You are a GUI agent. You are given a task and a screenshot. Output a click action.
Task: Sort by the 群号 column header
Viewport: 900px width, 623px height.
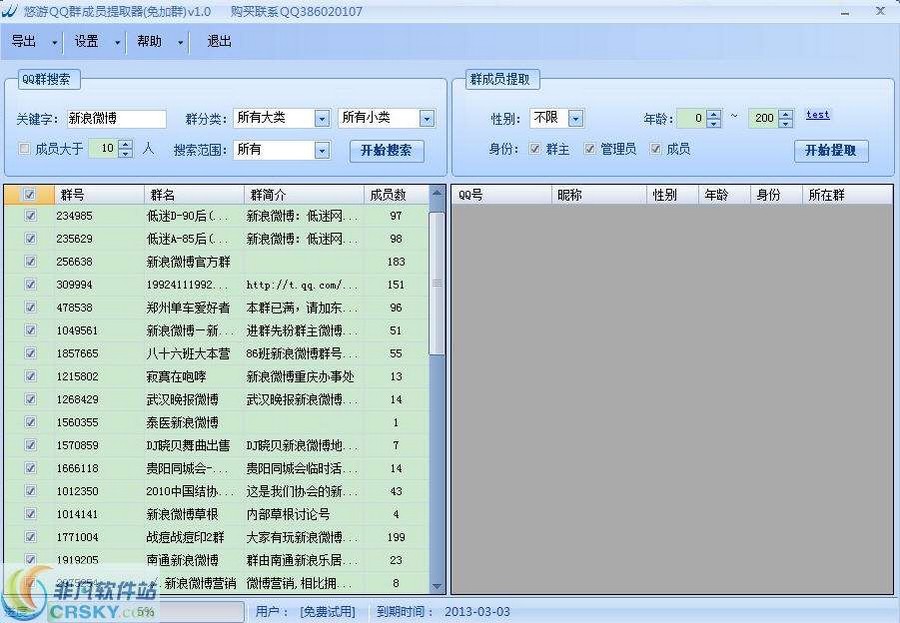99,195
